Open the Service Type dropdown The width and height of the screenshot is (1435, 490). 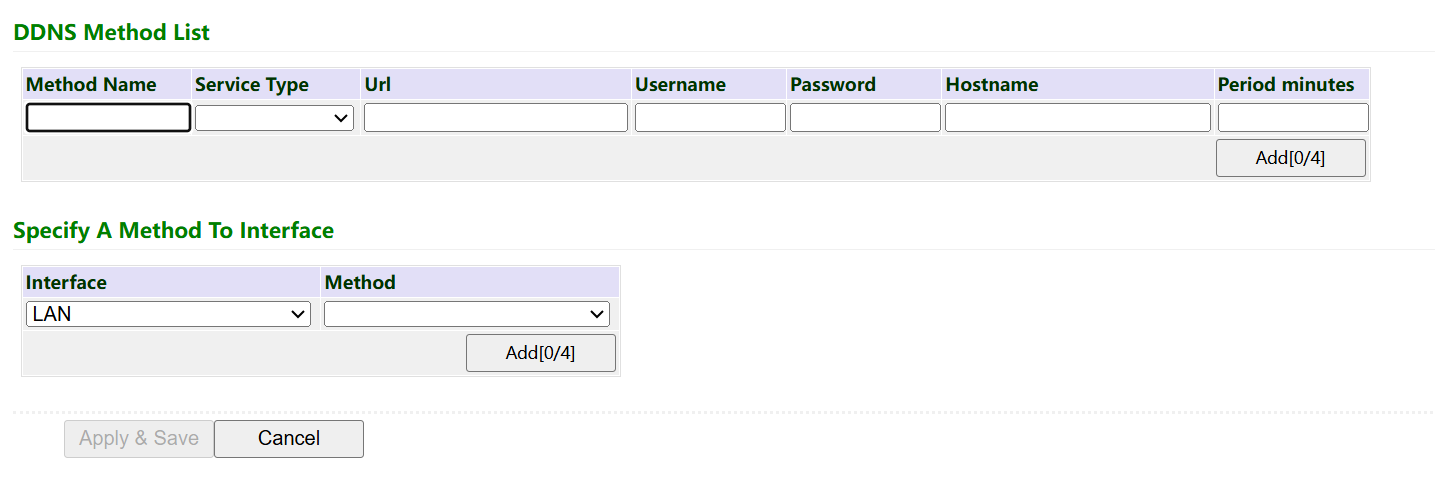click(x=274, y=118)
